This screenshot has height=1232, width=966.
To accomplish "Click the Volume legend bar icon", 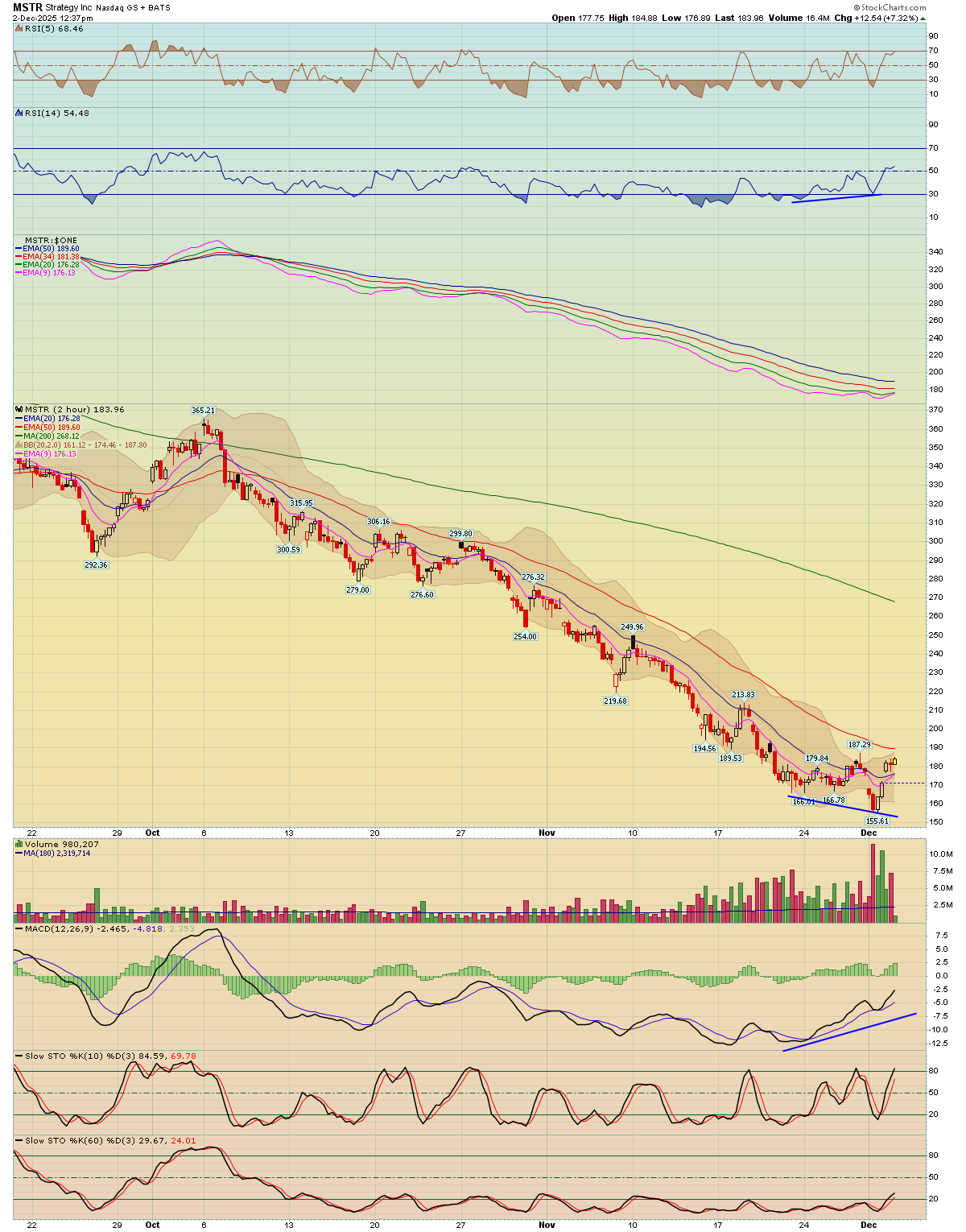I will (19, 844).
